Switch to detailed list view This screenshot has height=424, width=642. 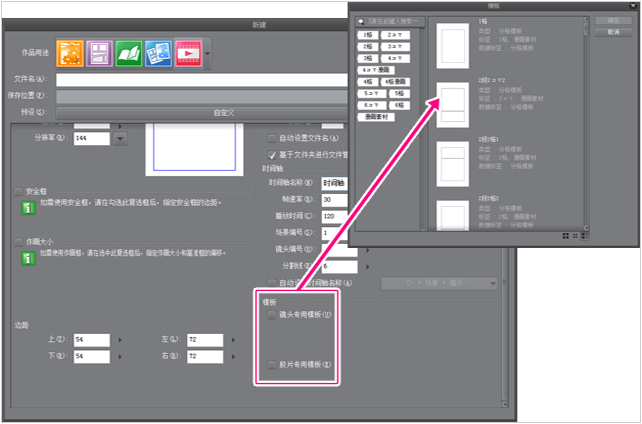click(585, 236)
